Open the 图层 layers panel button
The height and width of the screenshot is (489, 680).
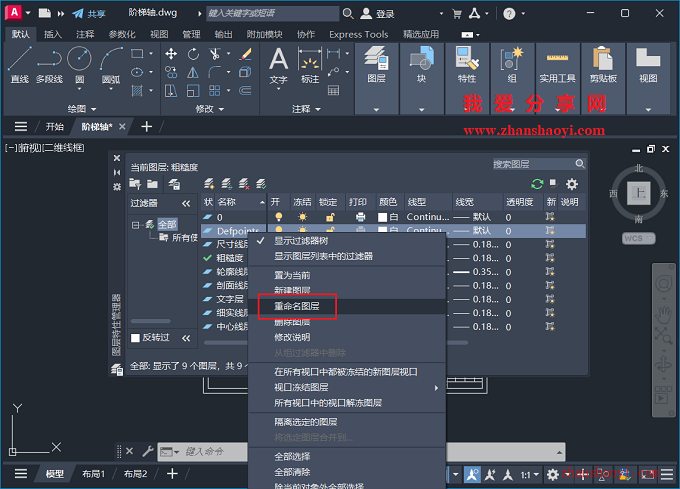[376, 65]
